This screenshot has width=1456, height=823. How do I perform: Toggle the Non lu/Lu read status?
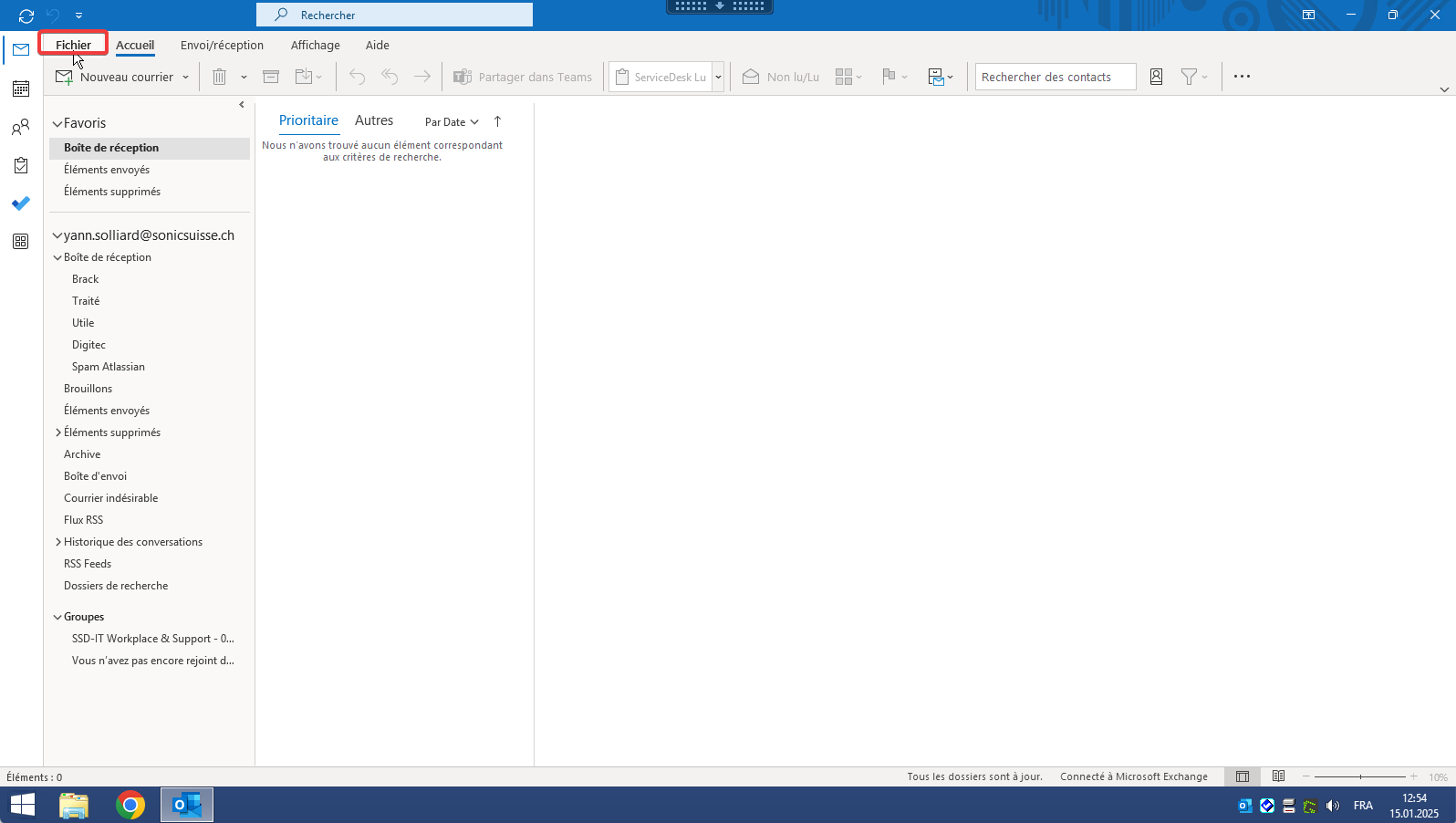click(781, 77)
